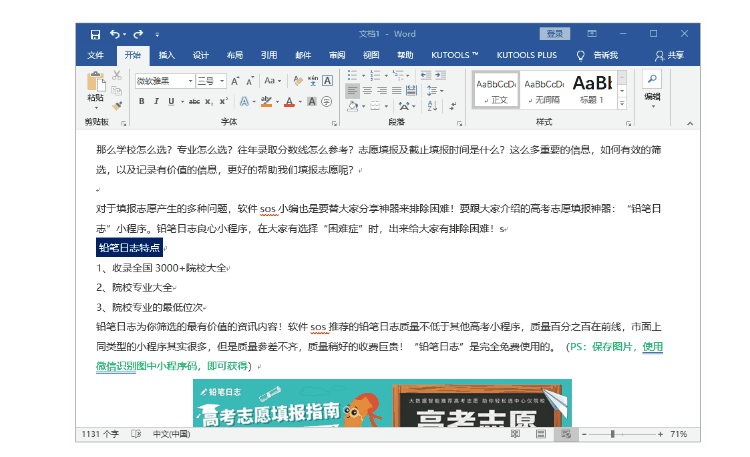Switch to Print Layout view in status bar

point(541,434)
